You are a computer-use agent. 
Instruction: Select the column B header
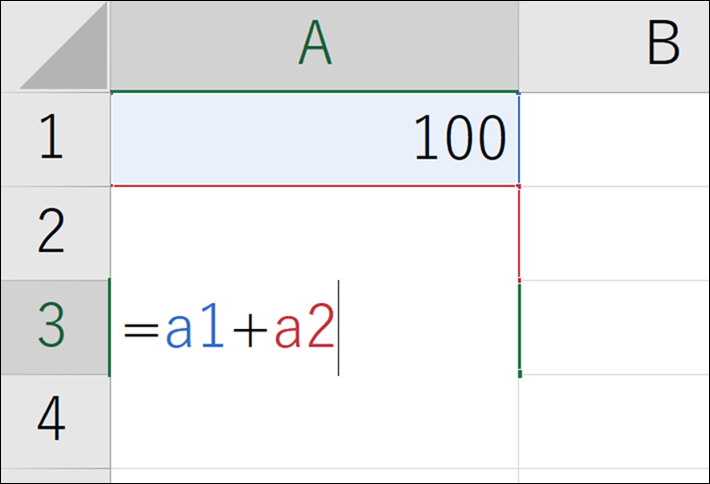[x=615, y=46]
